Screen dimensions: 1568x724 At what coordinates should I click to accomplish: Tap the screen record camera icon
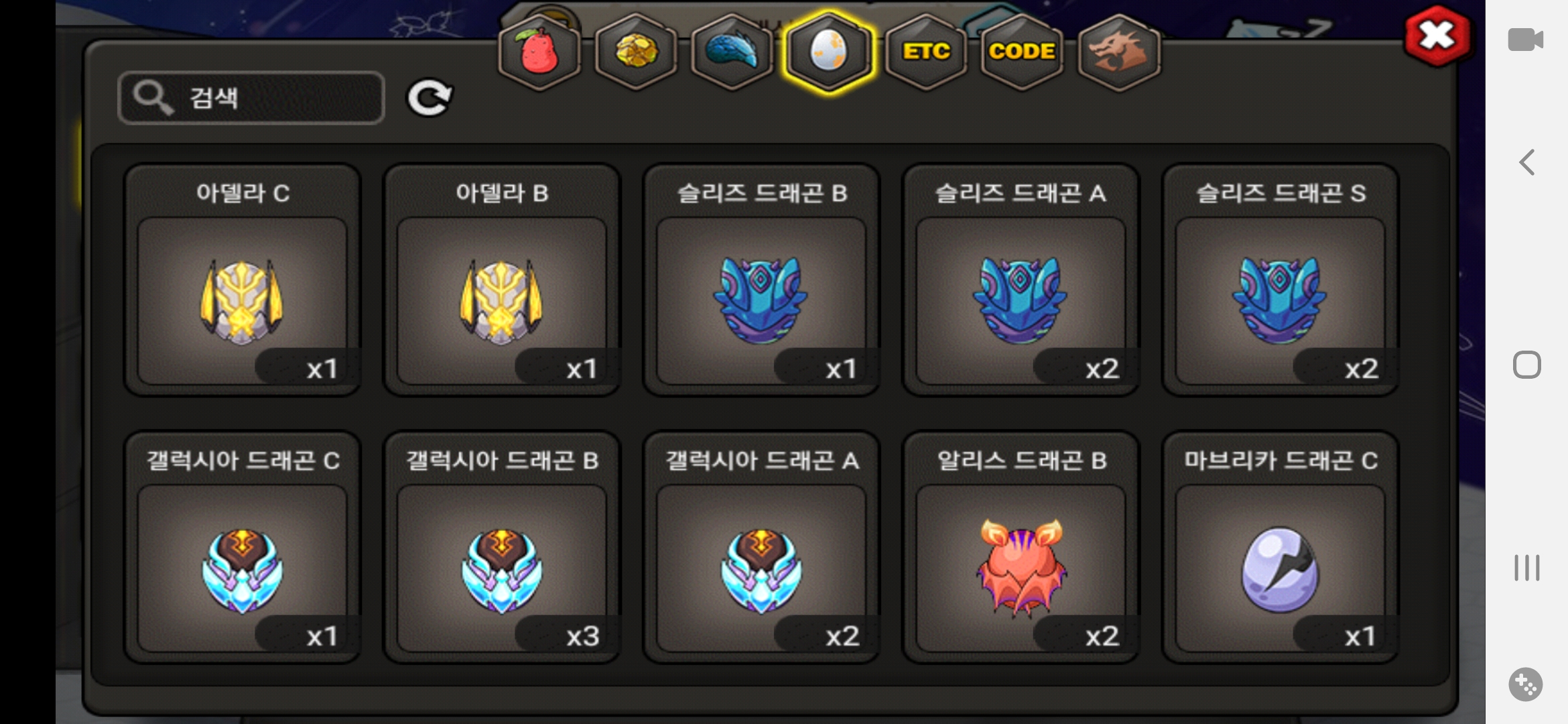[x=1526, y=40]
